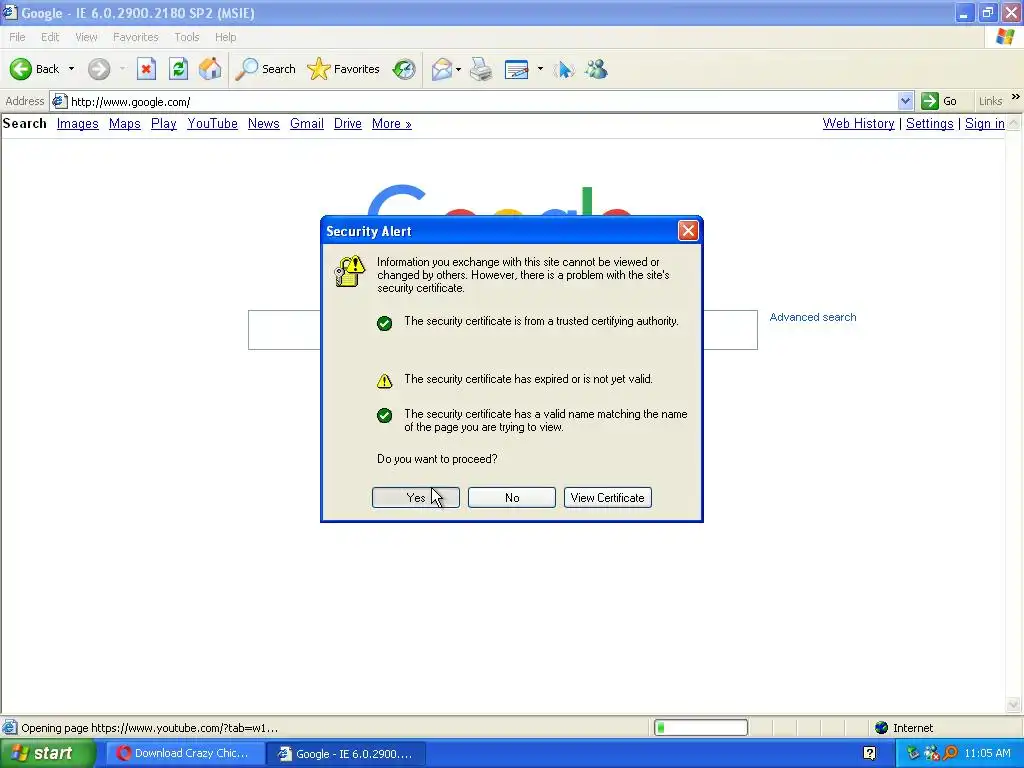Click the page loading progress bar
This screenshot has height=768, width=1024.
coord(701,728)
